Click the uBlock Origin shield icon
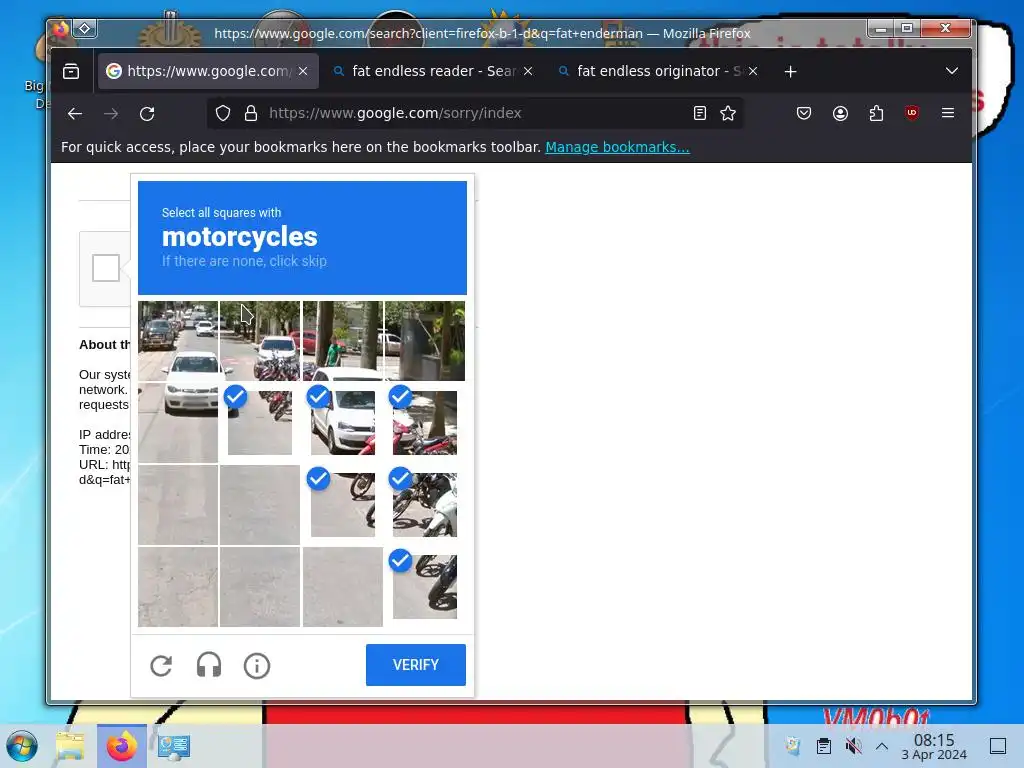The width and height of the screenshot is (1024, 768). click(912, 113)
